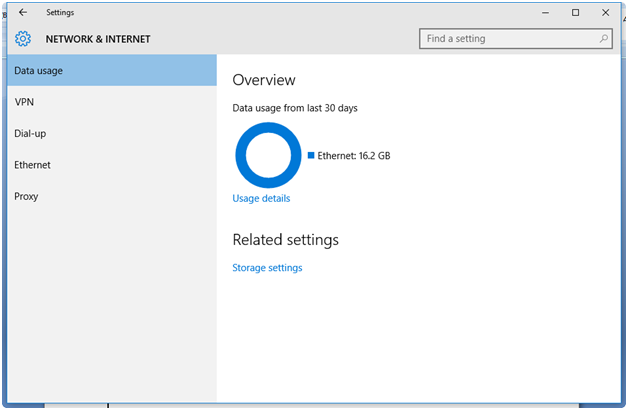Screen dimensions: 628x410
Task: Open the Storage settings link
Action: tap(267, 268)
